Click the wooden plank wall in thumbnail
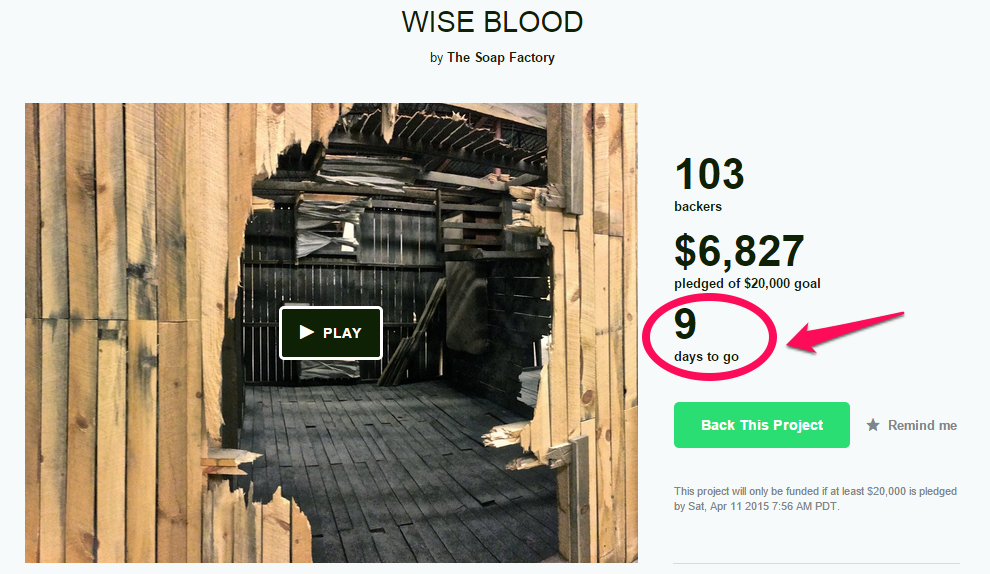 (x=126, y=316)
